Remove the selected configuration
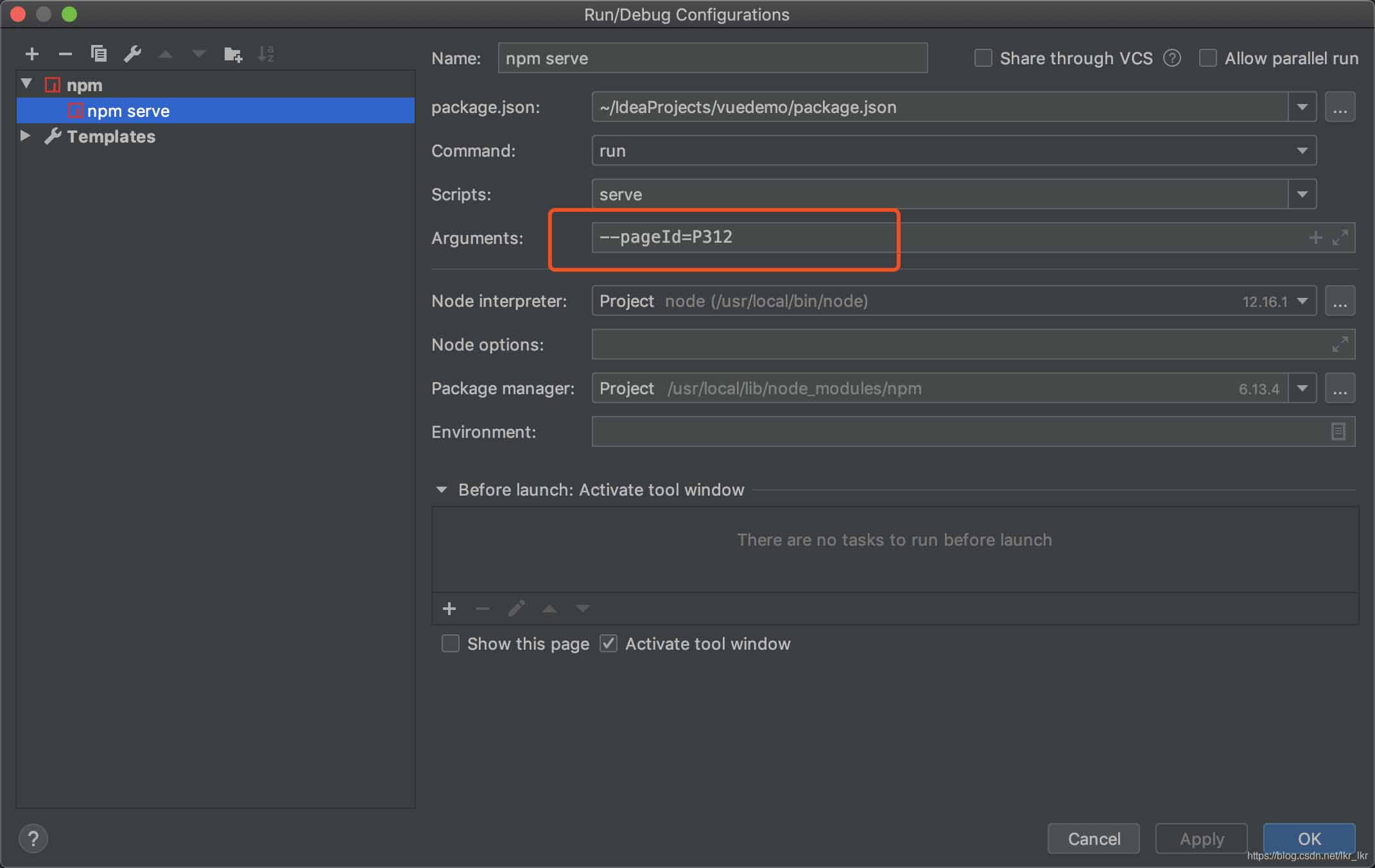The image size is (1375, 868). [x=65, y=54]
